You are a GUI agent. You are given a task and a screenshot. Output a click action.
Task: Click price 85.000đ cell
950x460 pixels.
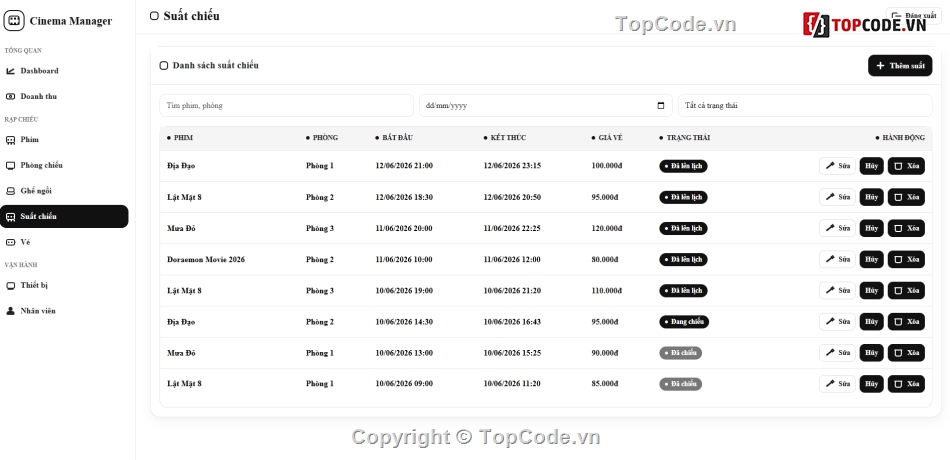point(605,384)
